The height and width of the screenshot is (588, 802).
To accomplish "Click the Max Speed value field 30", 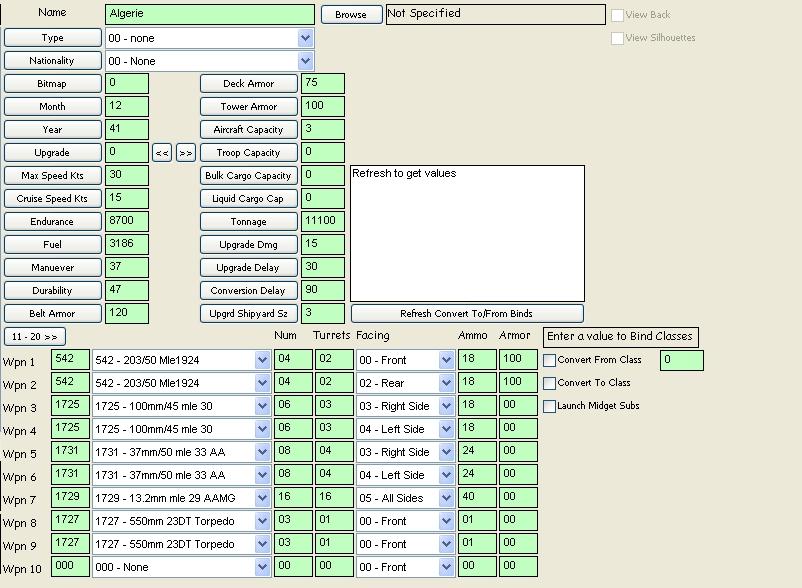I will pyautogui.click(x=127, y=175).
